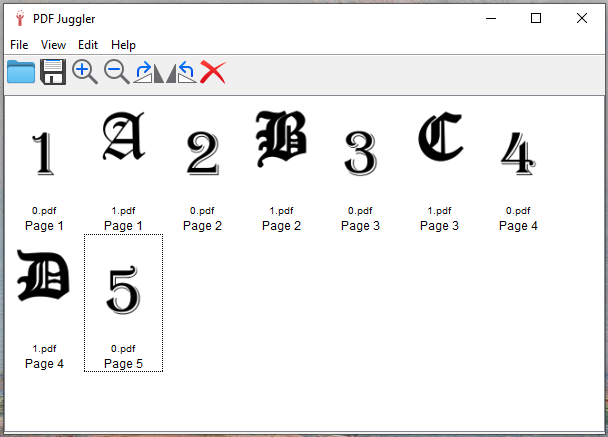Click the 'Page 2' label under 0.pdf
The height and width of the screenshot is (437, 608).
[202, 226]
